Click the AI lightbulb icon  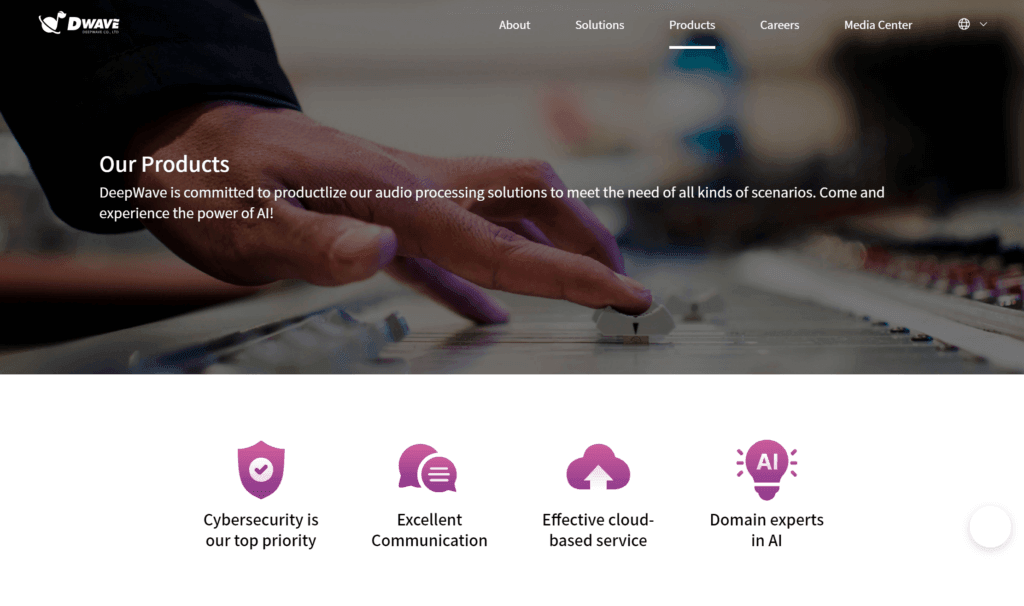tap(767, 470)
